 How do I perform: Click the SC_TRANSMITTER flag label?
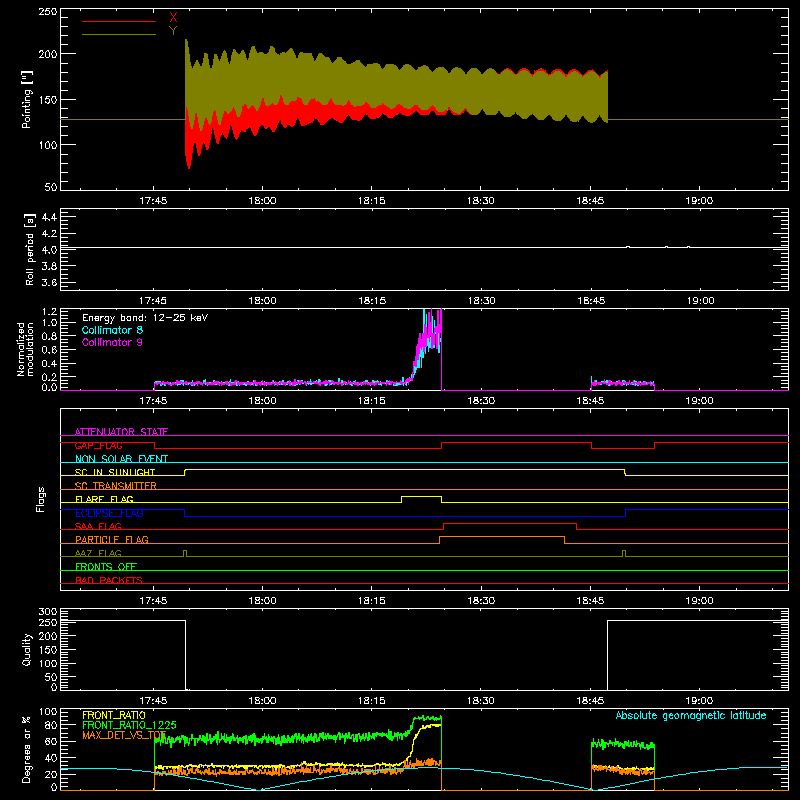pyautogui.click(x=115, y=486)
